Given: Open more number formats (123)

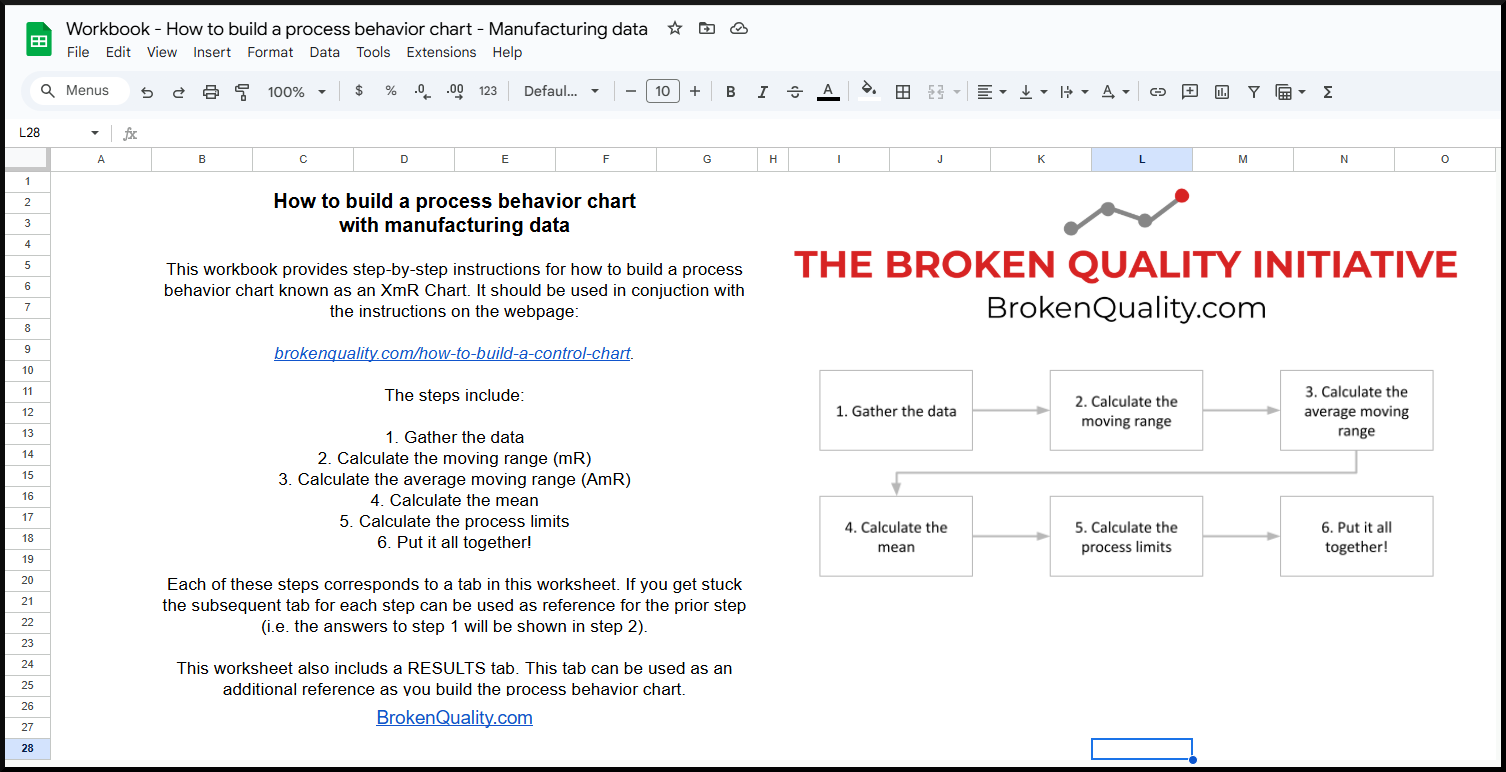Looking at the screenshot, I should click(488, 91).
